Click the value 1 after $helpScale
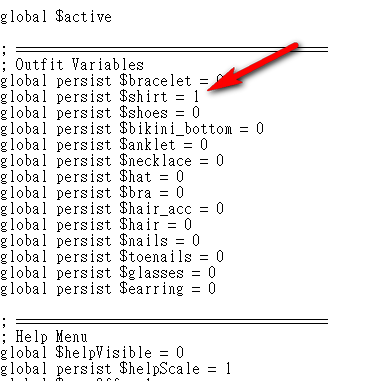Viewport: 379px width, 381px height. [x=228, y=369]
